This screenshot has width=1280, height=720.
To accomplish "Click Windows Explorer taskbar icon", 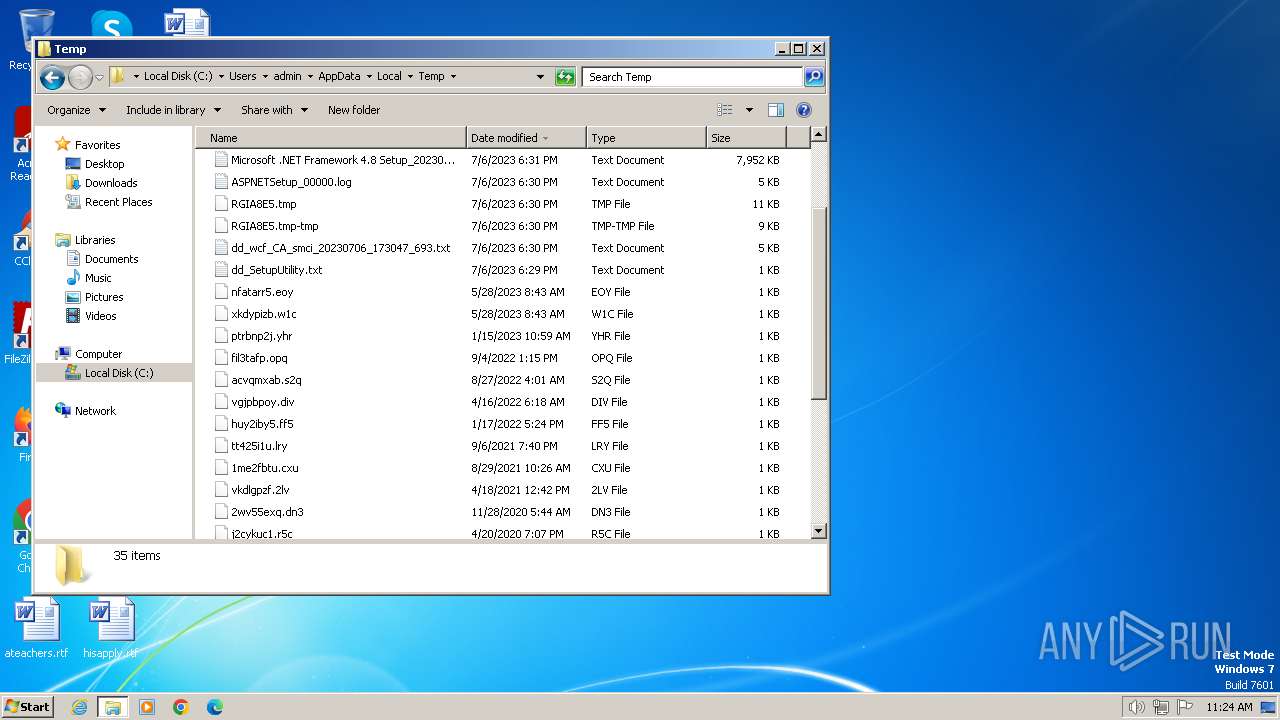I will pyautogui.click(x=112, y=707).
